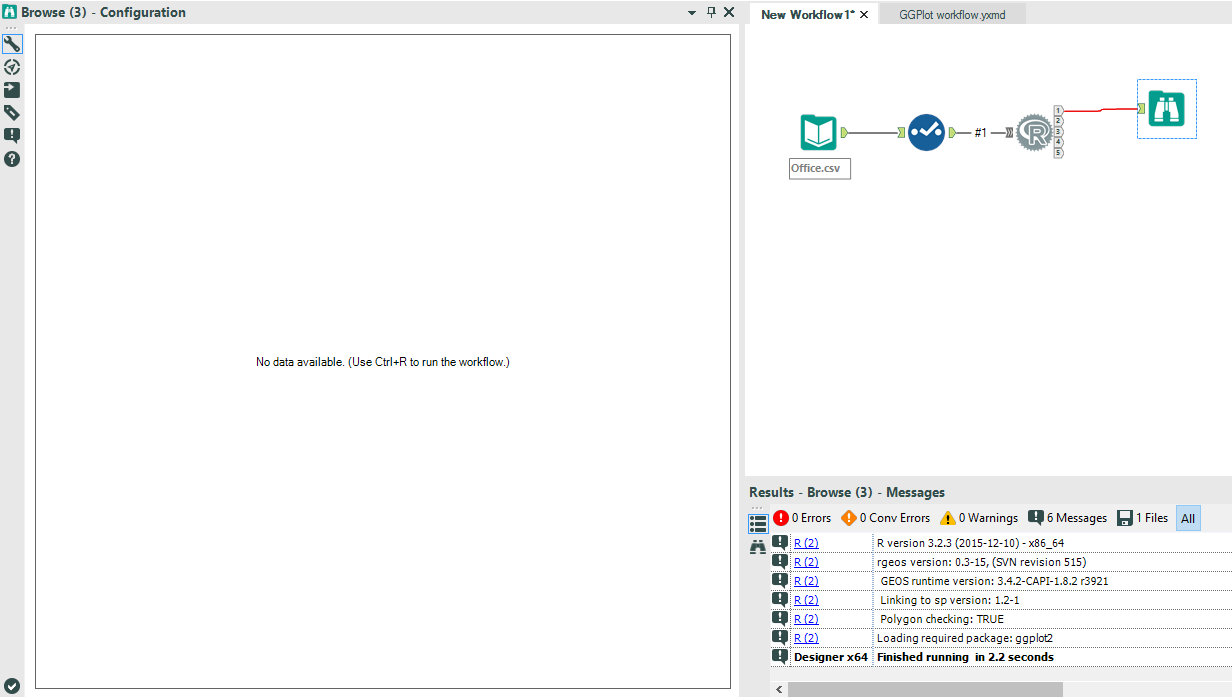Open R (2) link on 'Linking to sp' row
This screenshot has height=697, width=1232.
pyautogui.click(x=806, y=600)
